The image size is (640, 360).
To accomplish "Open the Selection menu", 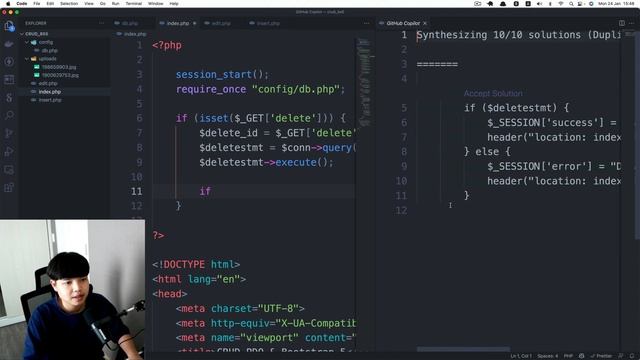I will [x=69, y=4].
